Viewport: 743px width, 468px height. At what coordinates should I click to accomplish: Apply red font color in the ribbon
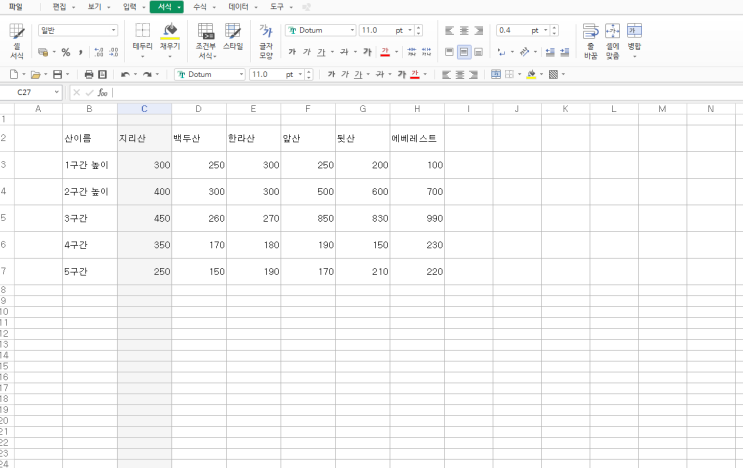[x=385, y=52]
